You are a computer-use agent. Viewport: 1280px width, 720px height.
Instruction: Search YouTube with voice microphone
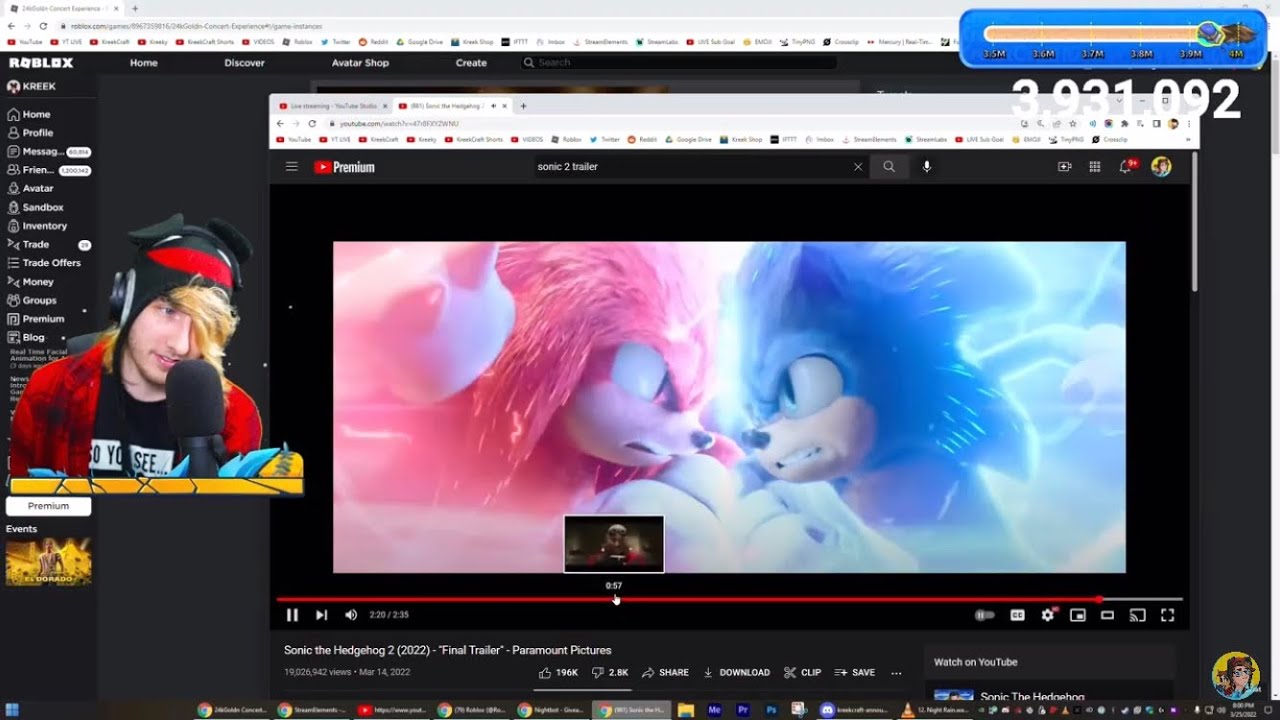(x=927, y=167)
